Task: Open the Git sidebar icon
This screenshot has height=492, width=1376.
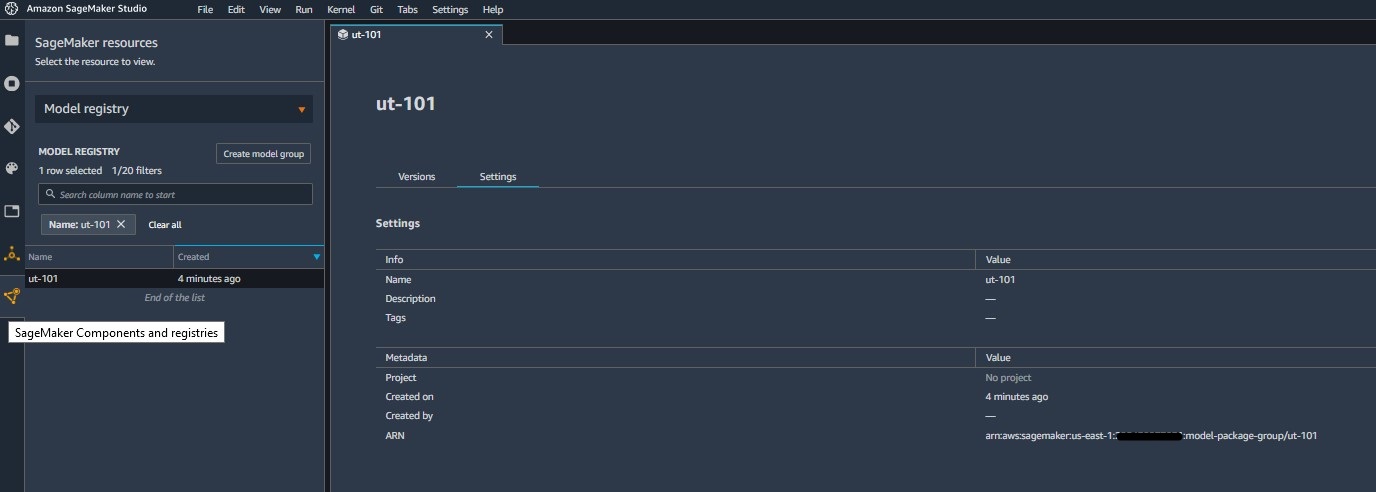Action: click(x=12, y=127)
